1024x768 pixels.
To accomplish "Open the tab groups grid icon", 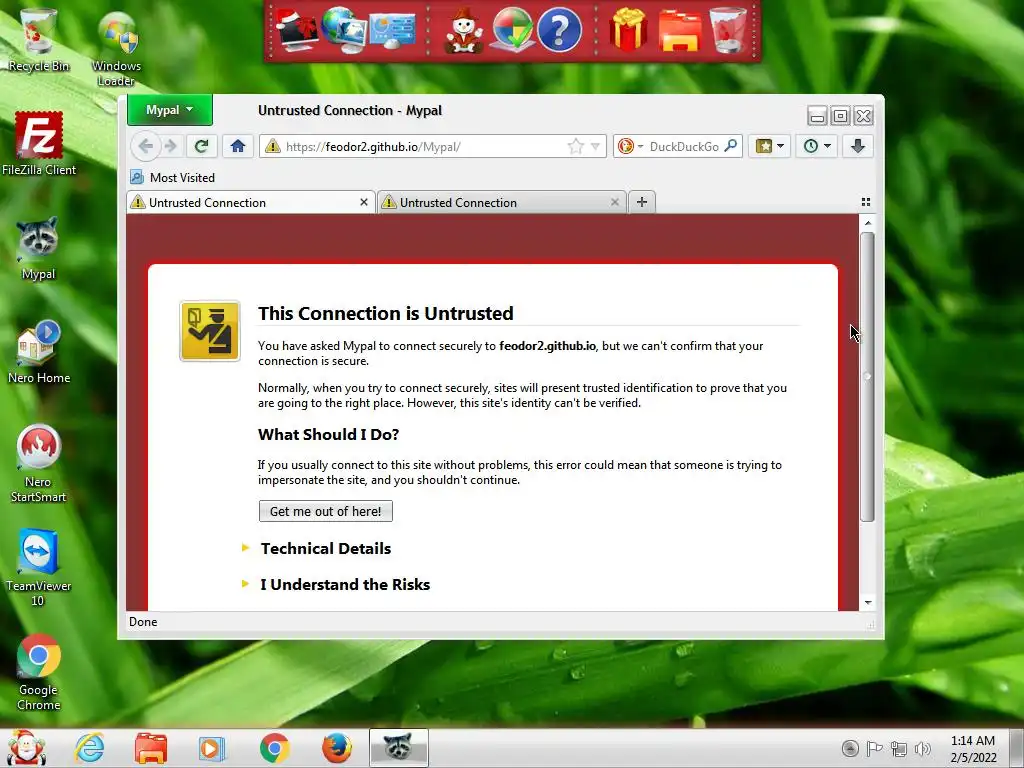I will pyautogui.click(x=866, y=202).
